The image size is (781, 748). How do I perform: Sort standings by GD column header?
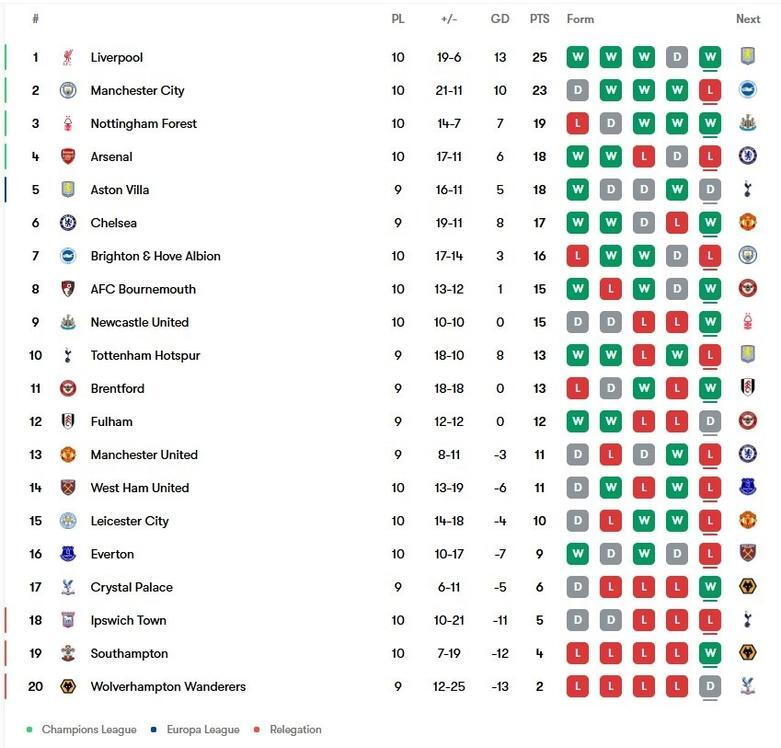[500, 19]
